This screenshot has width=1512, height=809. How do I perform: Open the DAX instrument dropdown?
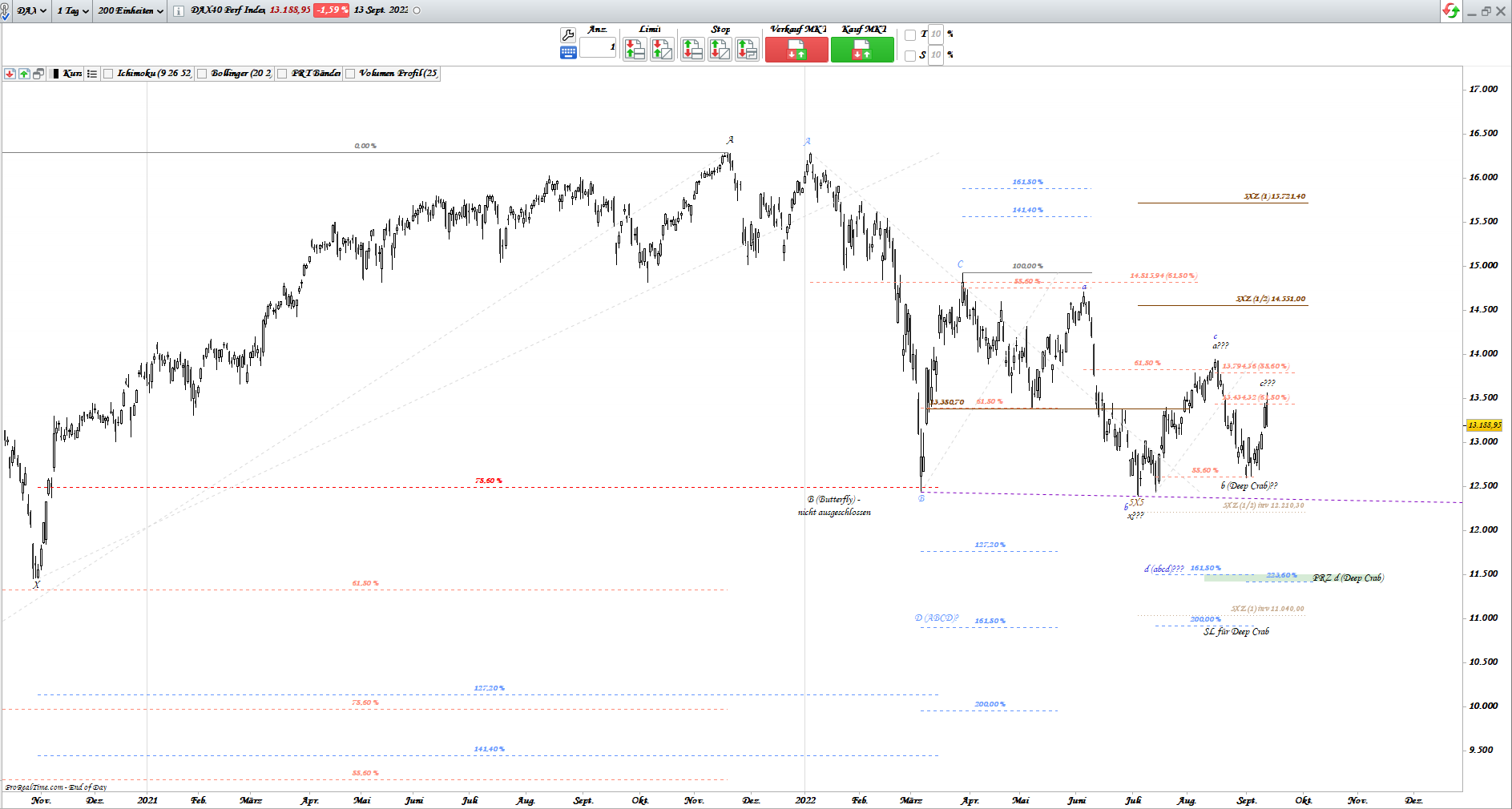(32, 10)
